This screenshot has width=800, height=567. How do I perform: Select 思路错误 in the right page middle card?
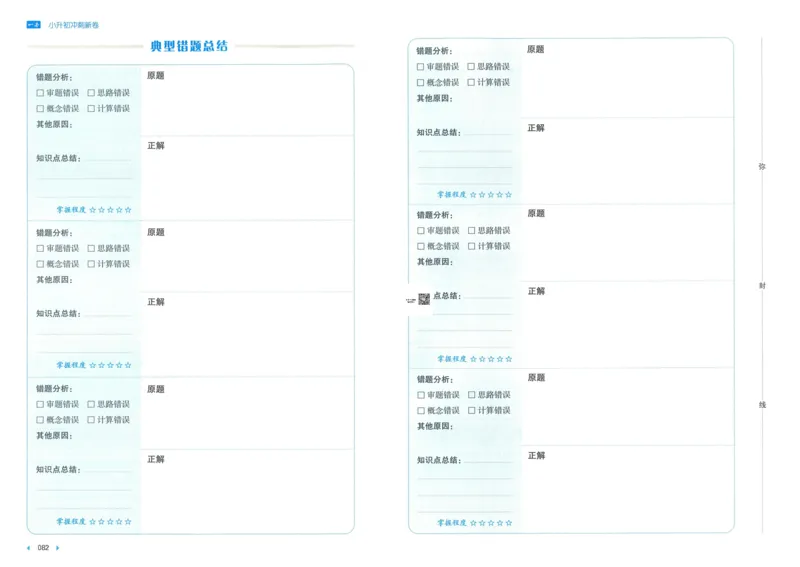(x=471, y=231)
